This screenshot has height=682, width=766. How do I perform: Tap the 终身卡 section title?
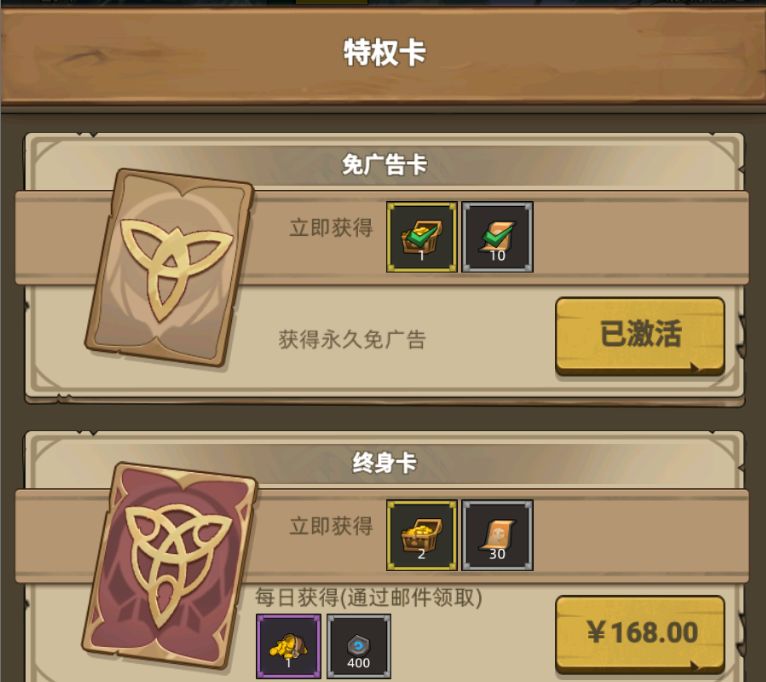click(384, 462)
